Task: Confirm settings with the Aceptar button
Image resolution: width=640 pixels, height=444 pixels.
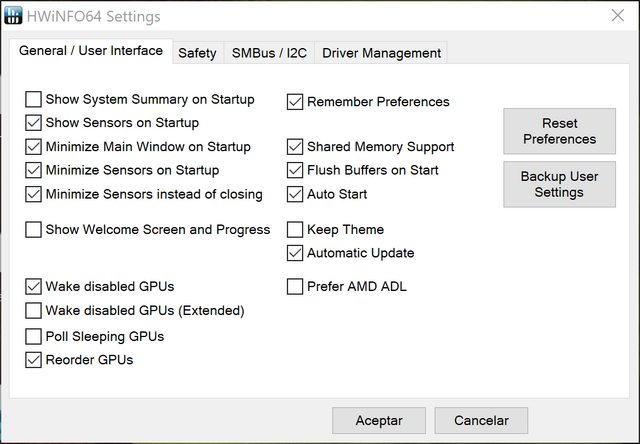Action: [x=379, y=420]
